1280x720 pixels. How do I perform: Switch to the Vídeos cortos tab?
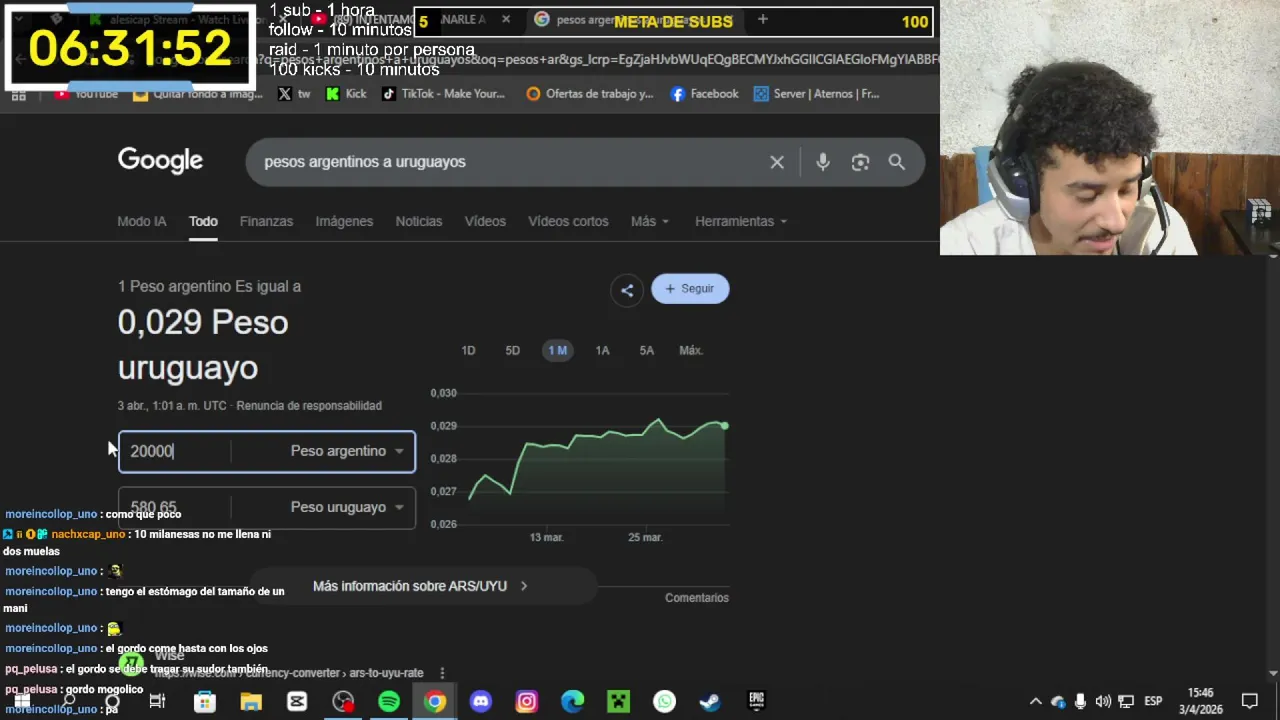click(x=568, y=222)
